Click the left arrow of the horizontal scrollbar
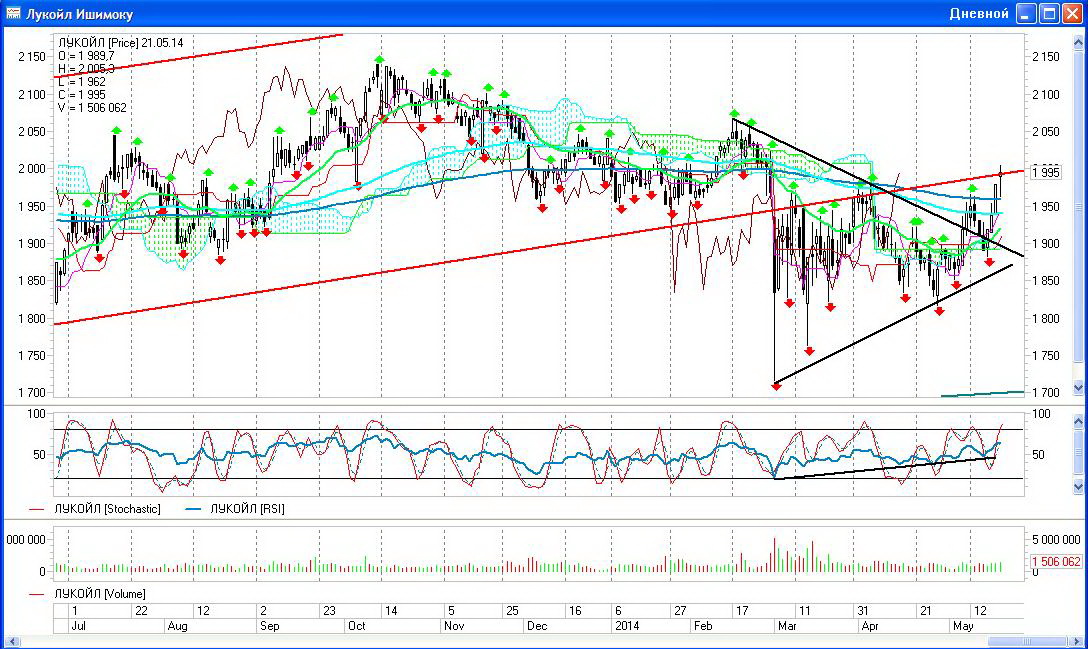The width and height of the screenshot is (1088, 649). tap(12, 641)
